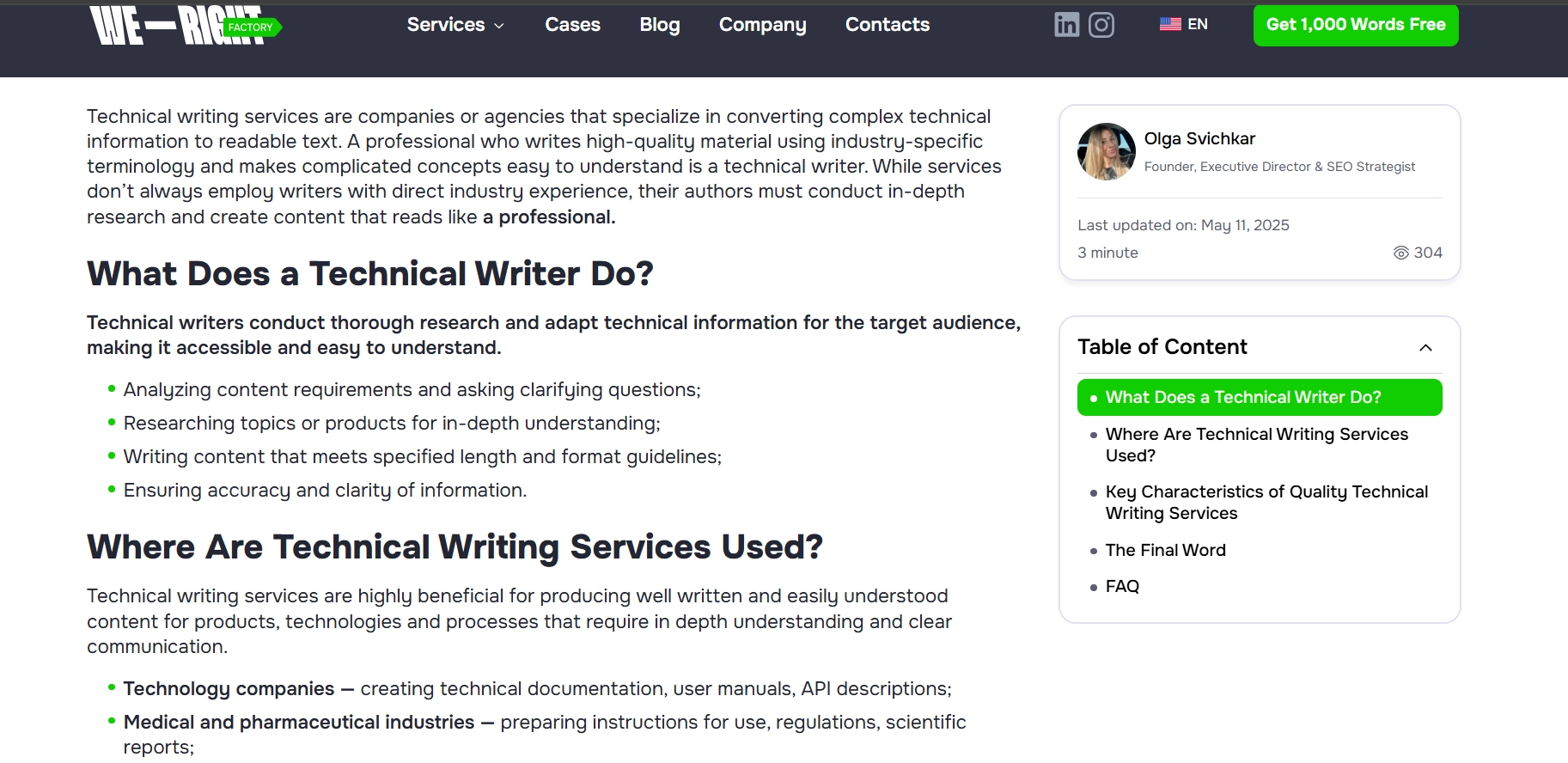Select the green bullet beside FAQ entry
Screen dimensions: 1568x763
click(1093, 586)
